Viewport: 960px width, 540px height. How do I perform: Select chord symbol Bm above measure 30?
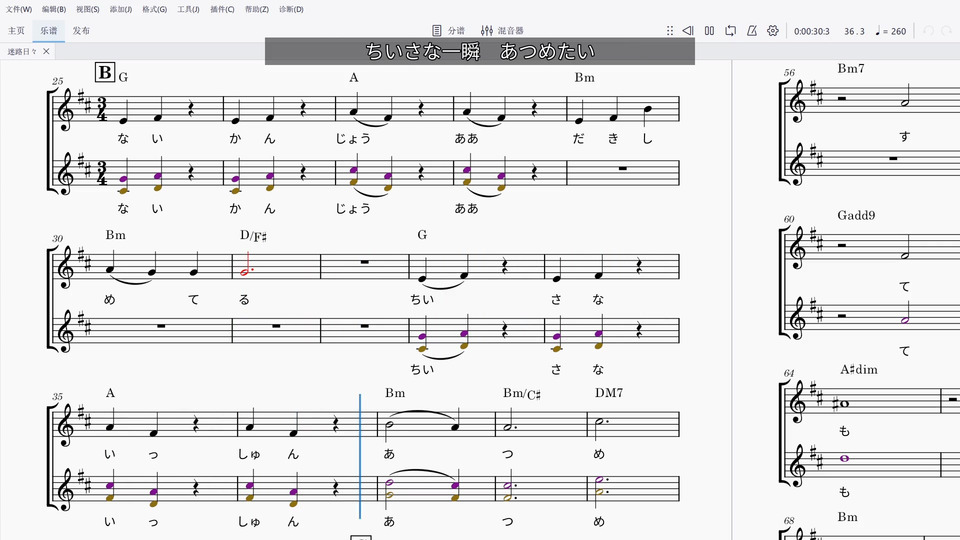[x=115, y=235]
